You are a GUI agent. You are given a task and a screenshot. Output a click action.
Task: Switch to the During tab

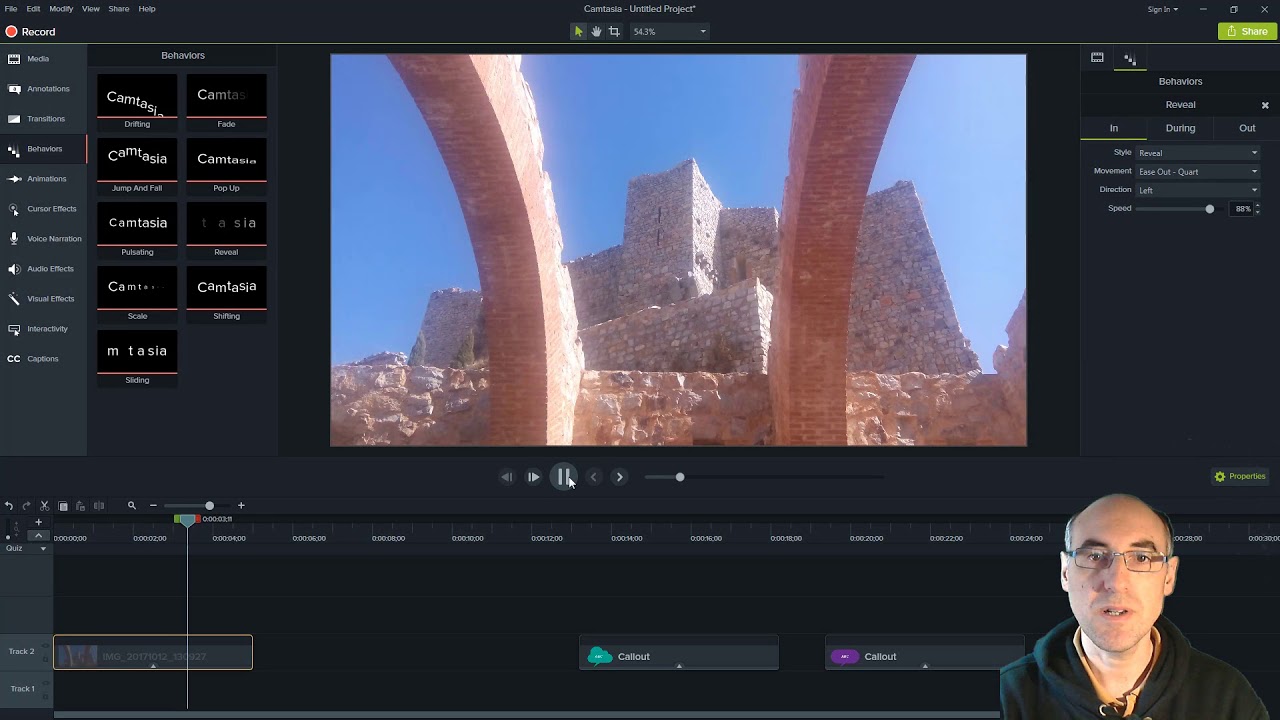tap(1180, 128)
